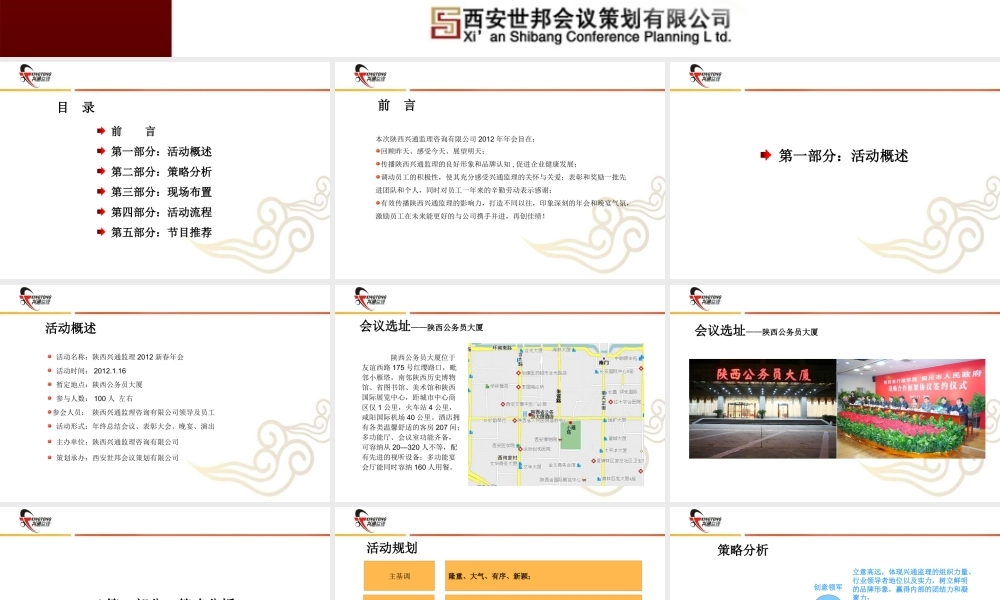
Task: Click the 会议选址 heading on the map slide
Action: (x=421, y=326)
